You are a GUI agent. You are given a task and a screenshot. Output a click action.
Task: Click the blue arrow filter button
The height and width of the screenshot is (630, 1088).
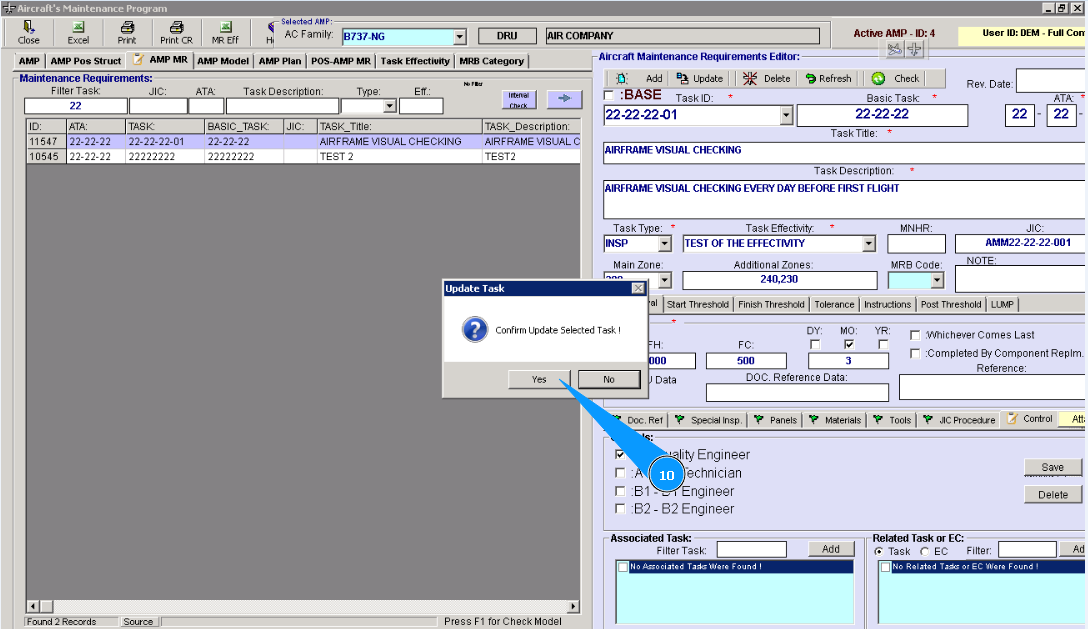click(x=564, y=99)
